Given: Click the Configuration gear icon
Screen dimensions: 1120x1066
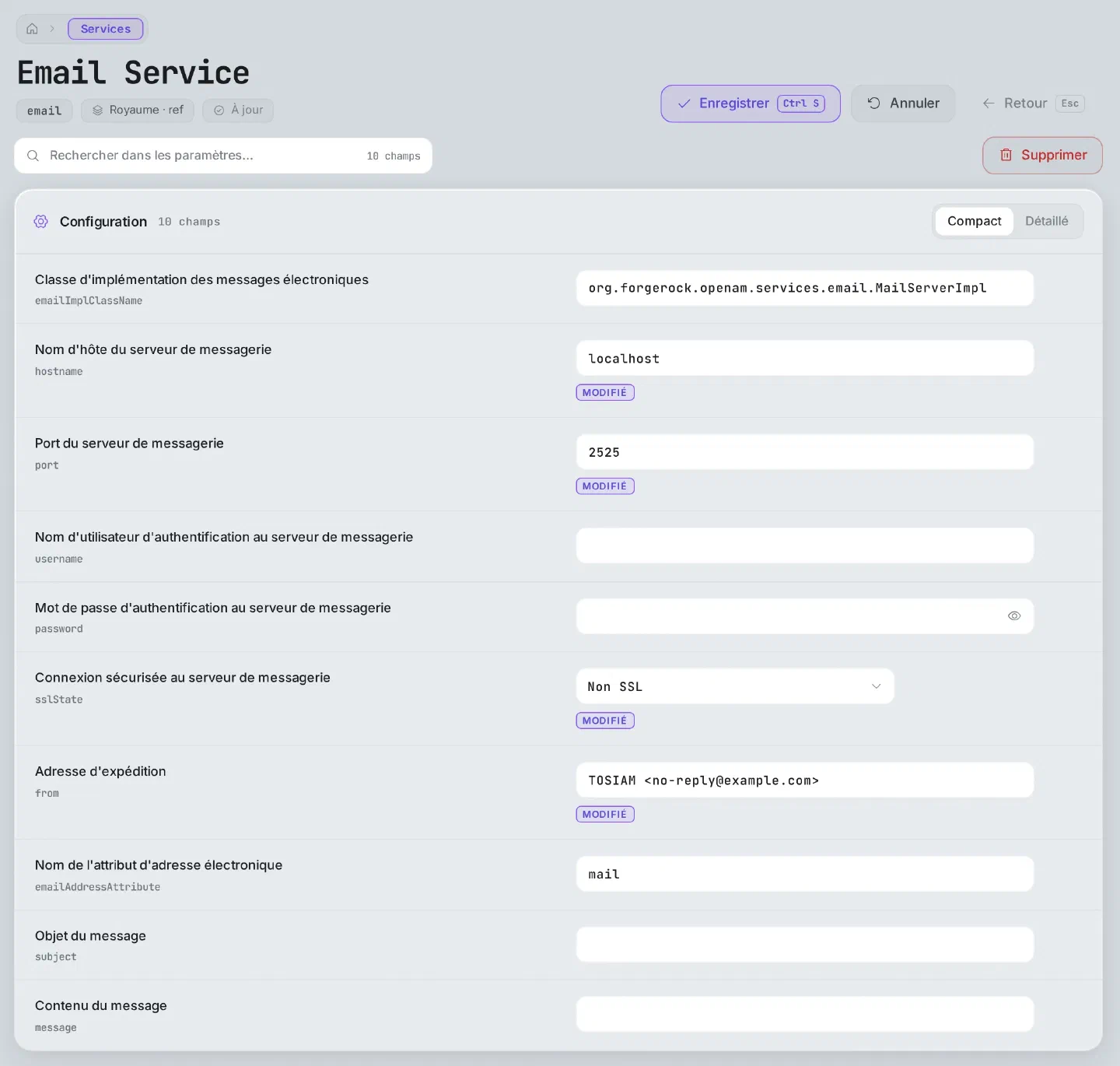Looking at the screenshot, I should tap(41, 222).
